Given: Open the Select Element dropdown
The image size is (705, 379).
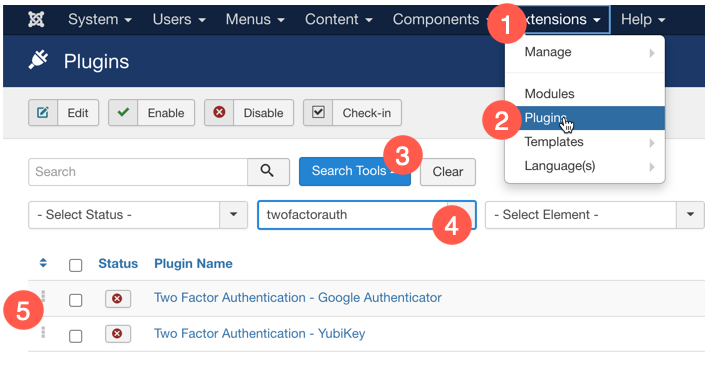Looking at the screenshot, I should [594, 215].
